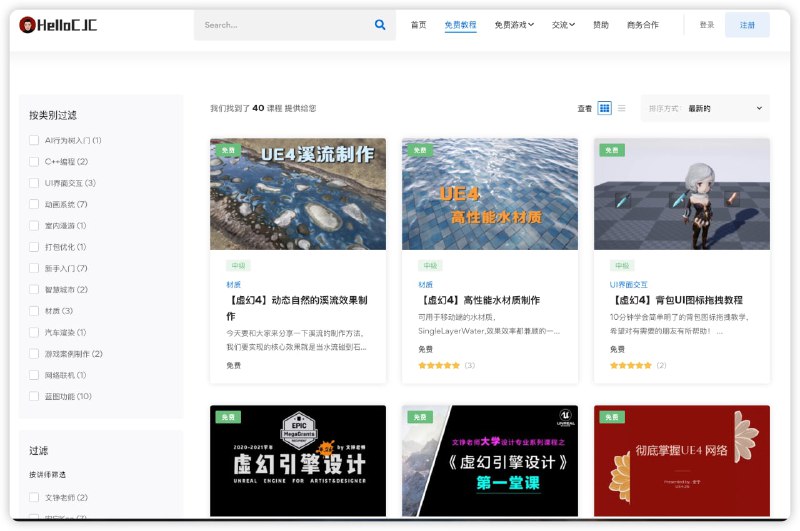
Task: Click 中级 level tag on 溪流 course
Action: click(x=238, y=265)
